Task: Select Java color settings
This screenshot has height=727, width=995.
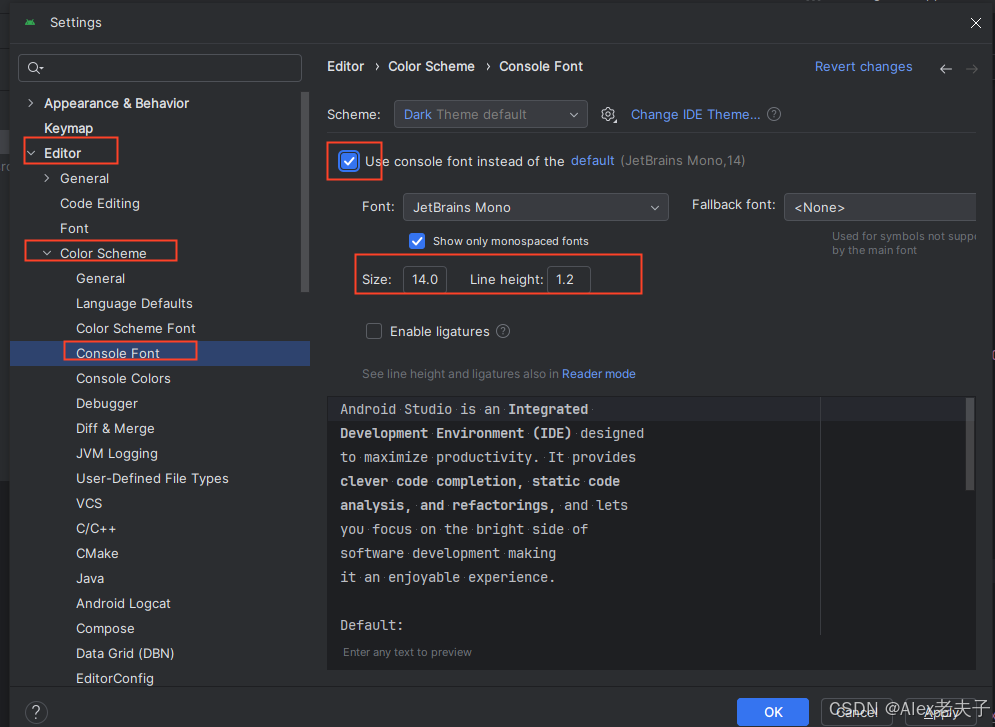Action: pyautogui.click(x=90, y=579)
